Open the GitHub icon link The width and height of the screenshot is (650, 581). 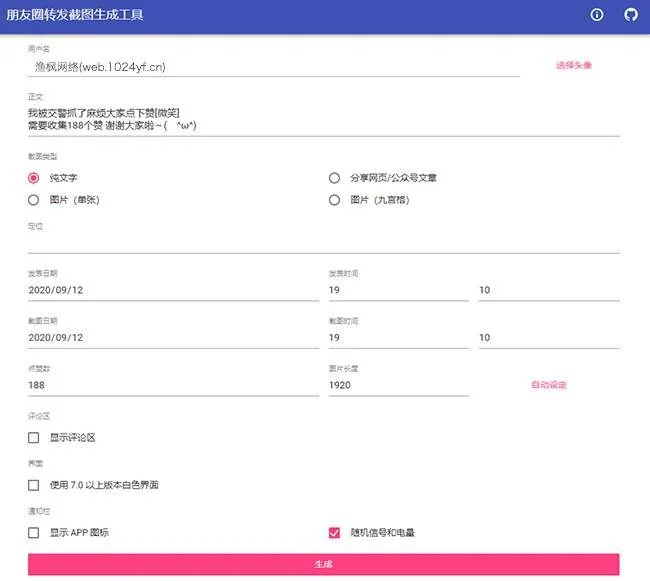(630, 15)
